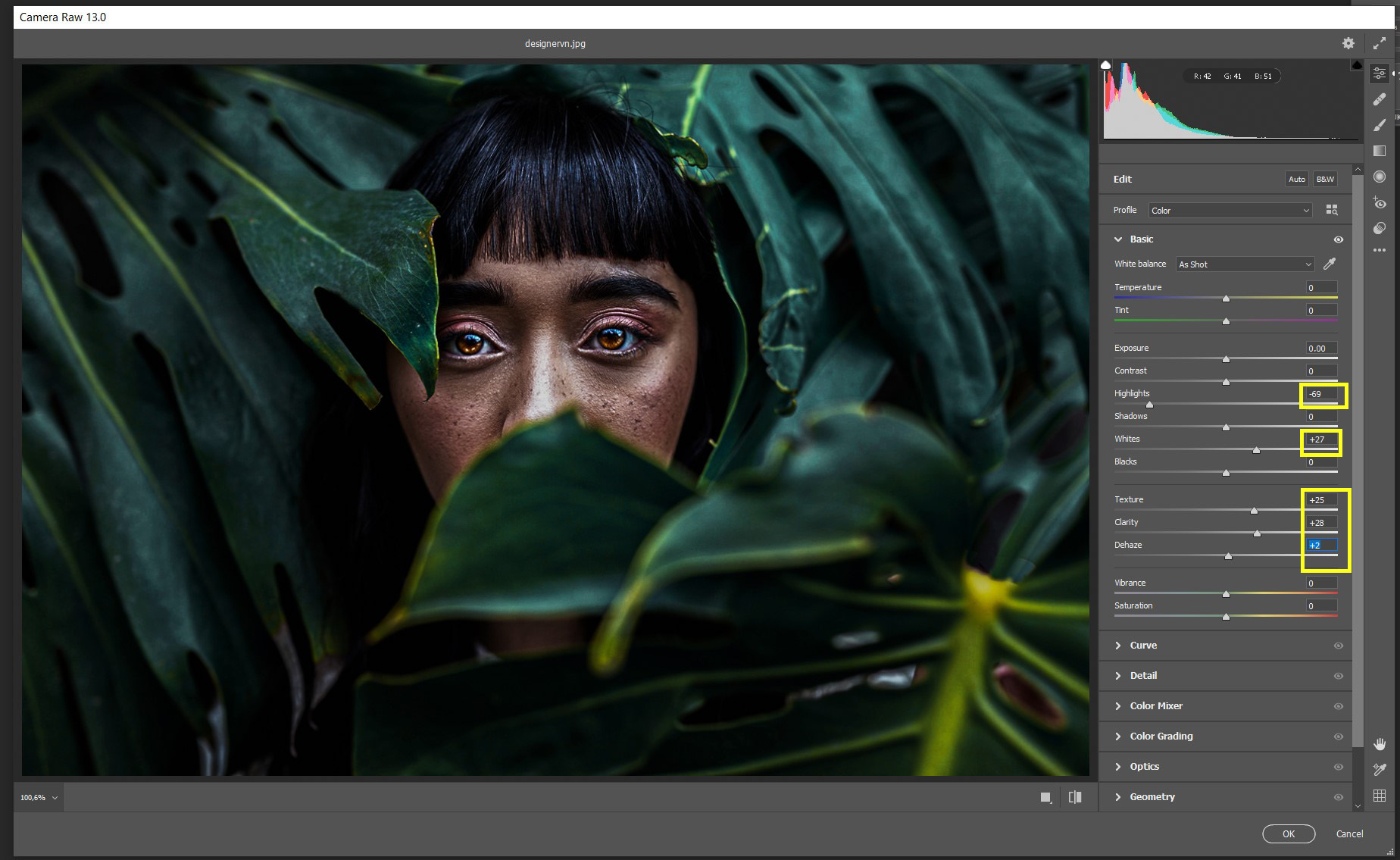
Task: Click the edit panel vertical scrollbar
Action: [x=1358, y=462]
